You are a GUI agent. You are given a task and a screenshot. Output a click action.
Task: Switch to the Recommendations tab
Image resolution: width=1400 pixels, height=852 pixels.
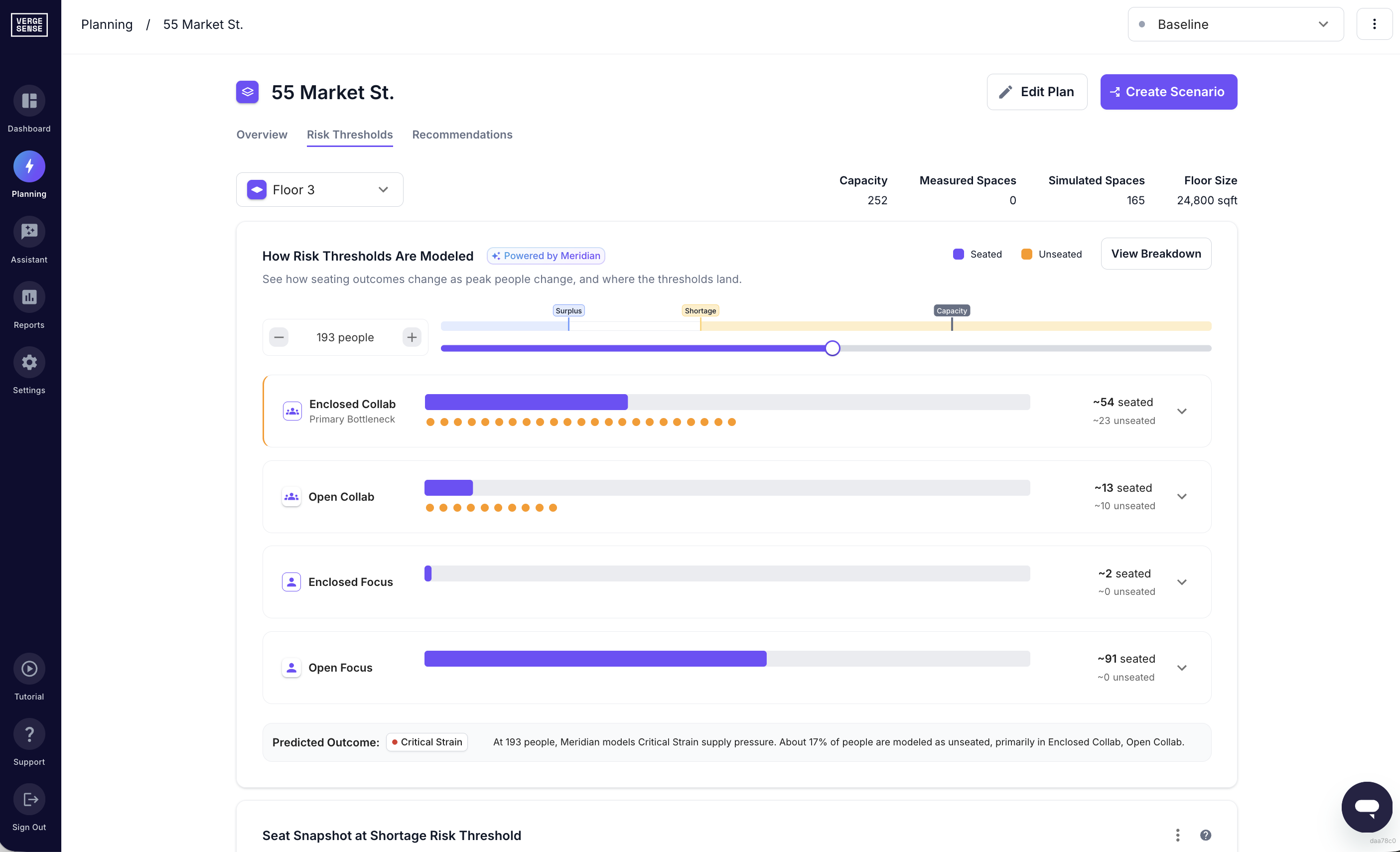462,135
